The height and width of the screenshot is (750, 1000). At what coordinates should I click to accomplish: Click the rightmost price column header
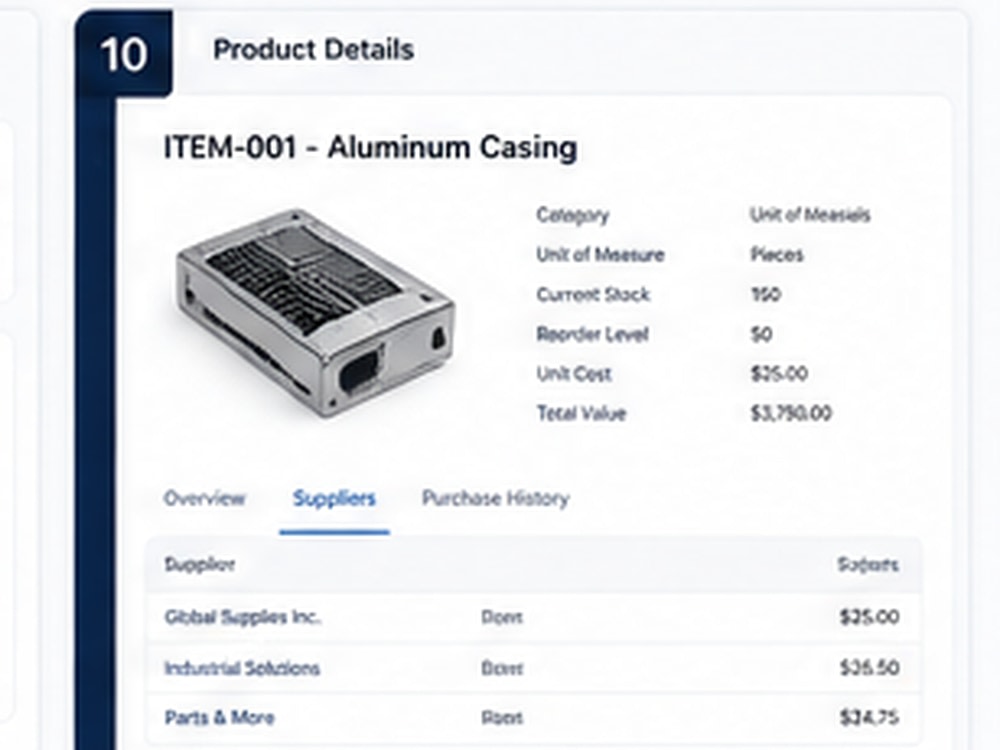coord(868,564)
